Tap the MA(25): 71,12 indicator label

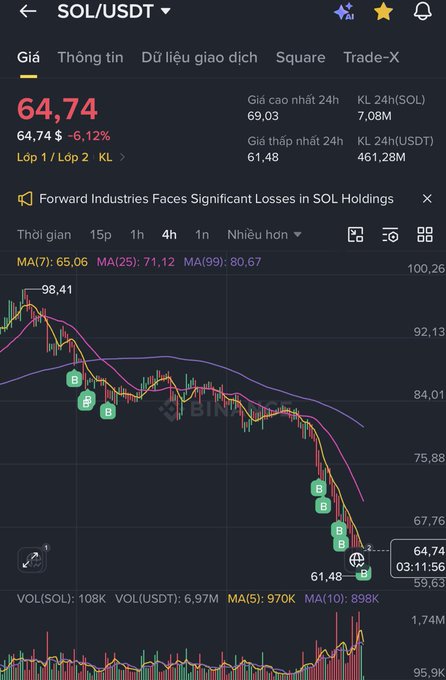(135, 262)
